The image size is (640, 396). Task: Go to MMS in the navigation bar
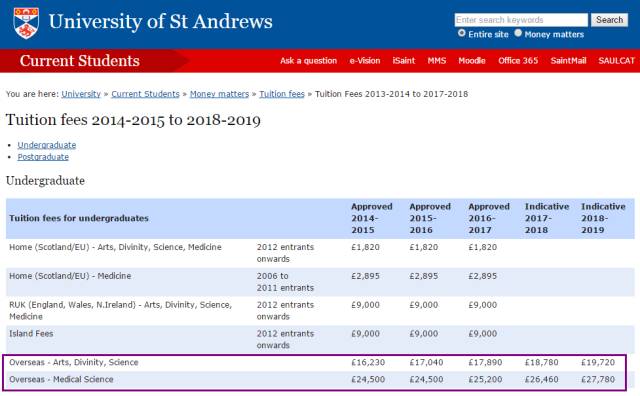[x=437, y=61]
